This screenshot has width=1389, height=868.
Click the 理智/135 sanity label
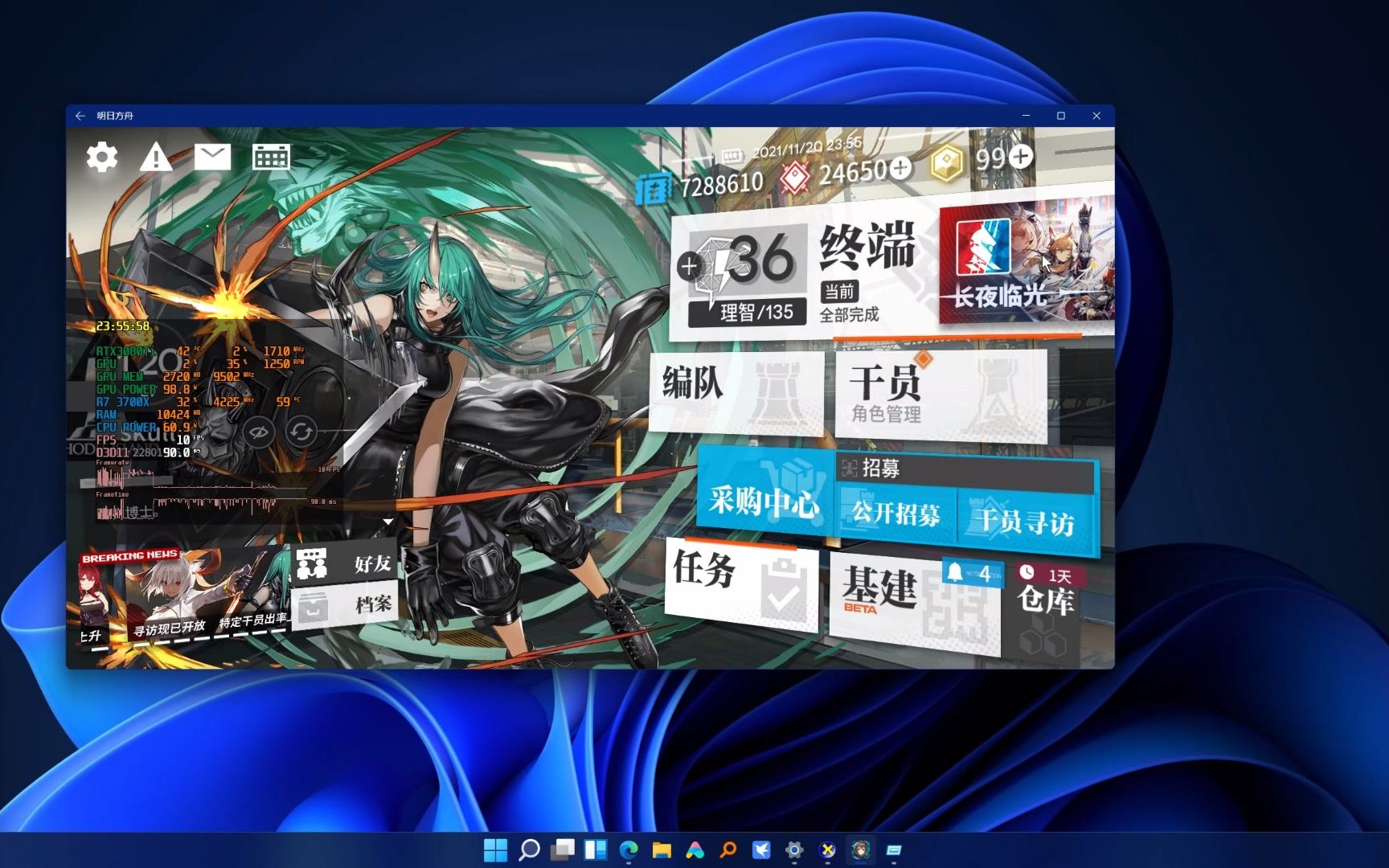pos(748,313)
